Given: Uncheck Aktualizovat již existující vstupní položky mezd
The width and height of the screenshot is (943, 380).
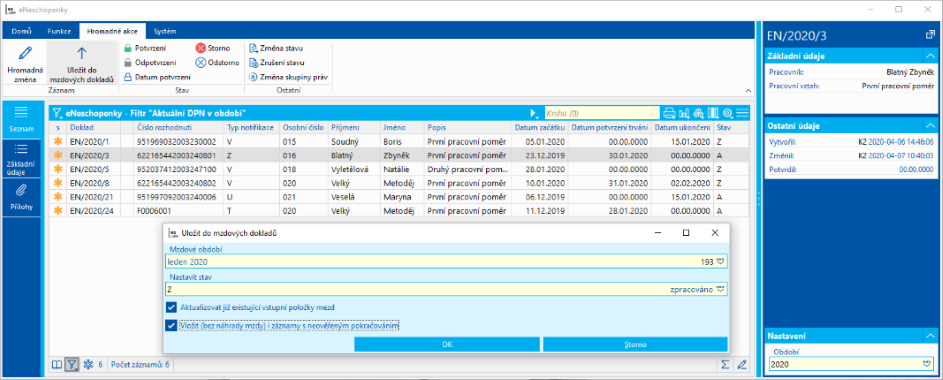Looking at the screenshot, I should [x=172, y=307].
